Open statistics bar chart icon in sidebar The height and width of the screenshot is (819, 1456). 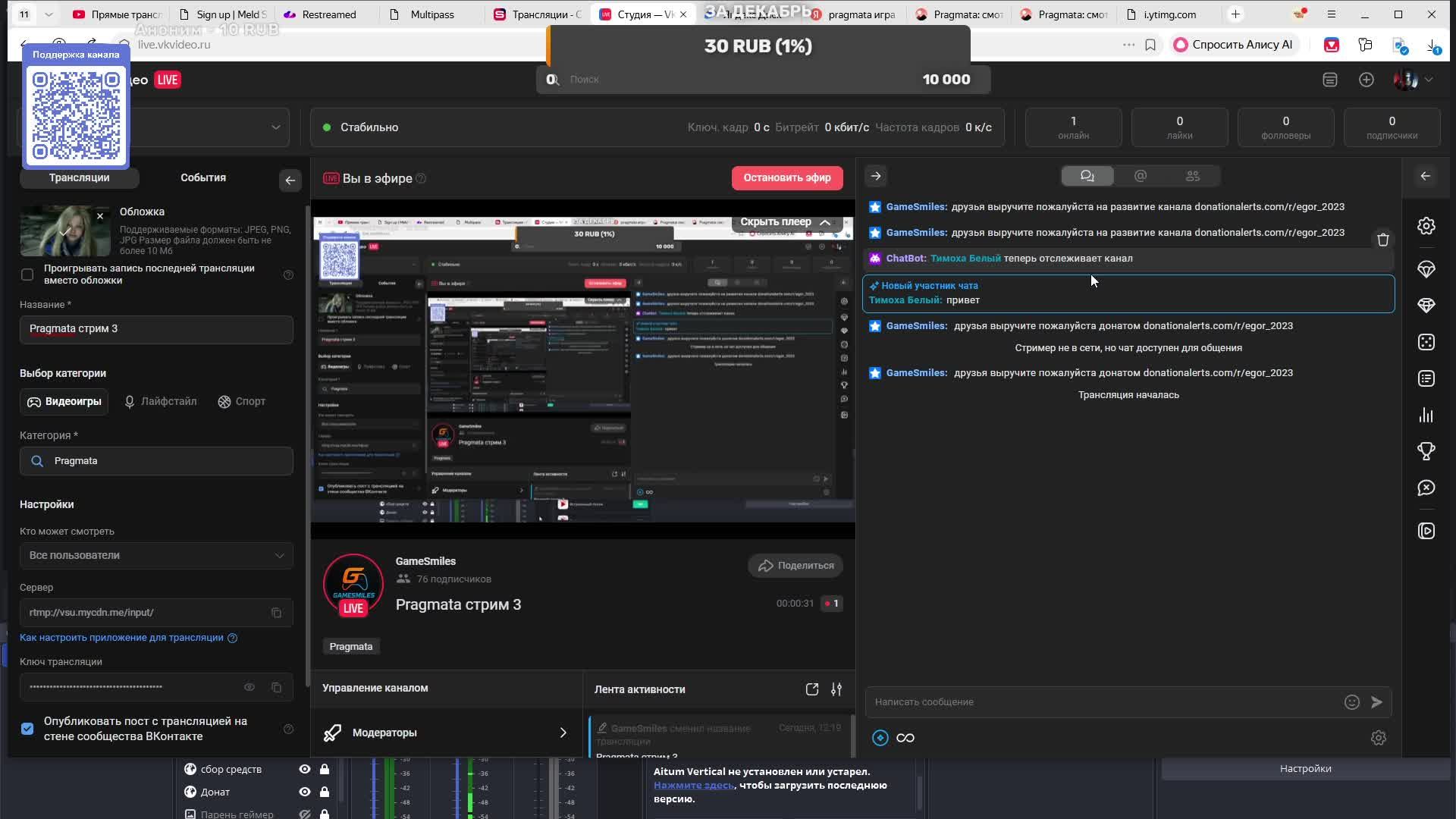coord(1426,415)
